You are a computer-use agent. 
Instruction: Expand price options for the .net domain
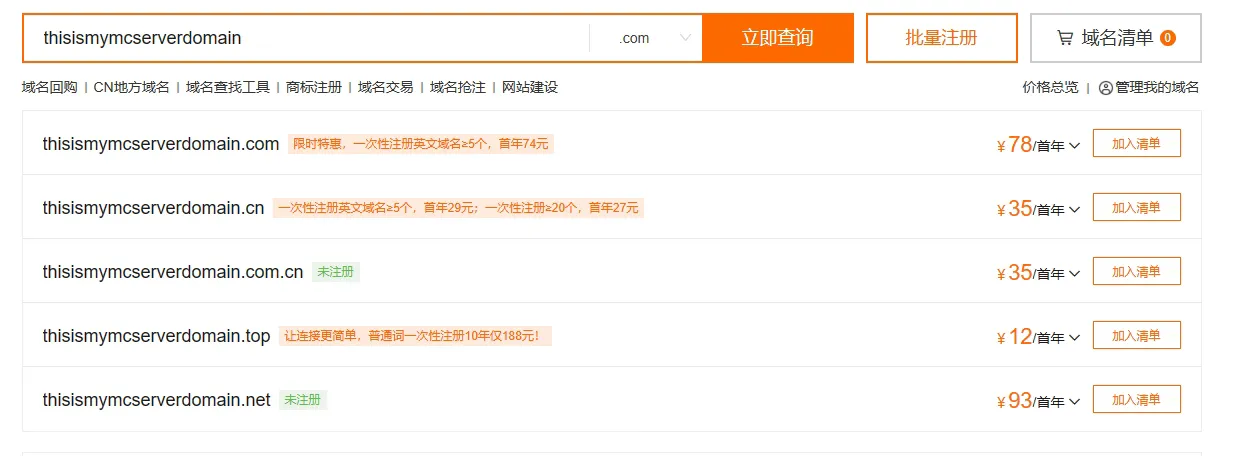[x=1075, y=402]
